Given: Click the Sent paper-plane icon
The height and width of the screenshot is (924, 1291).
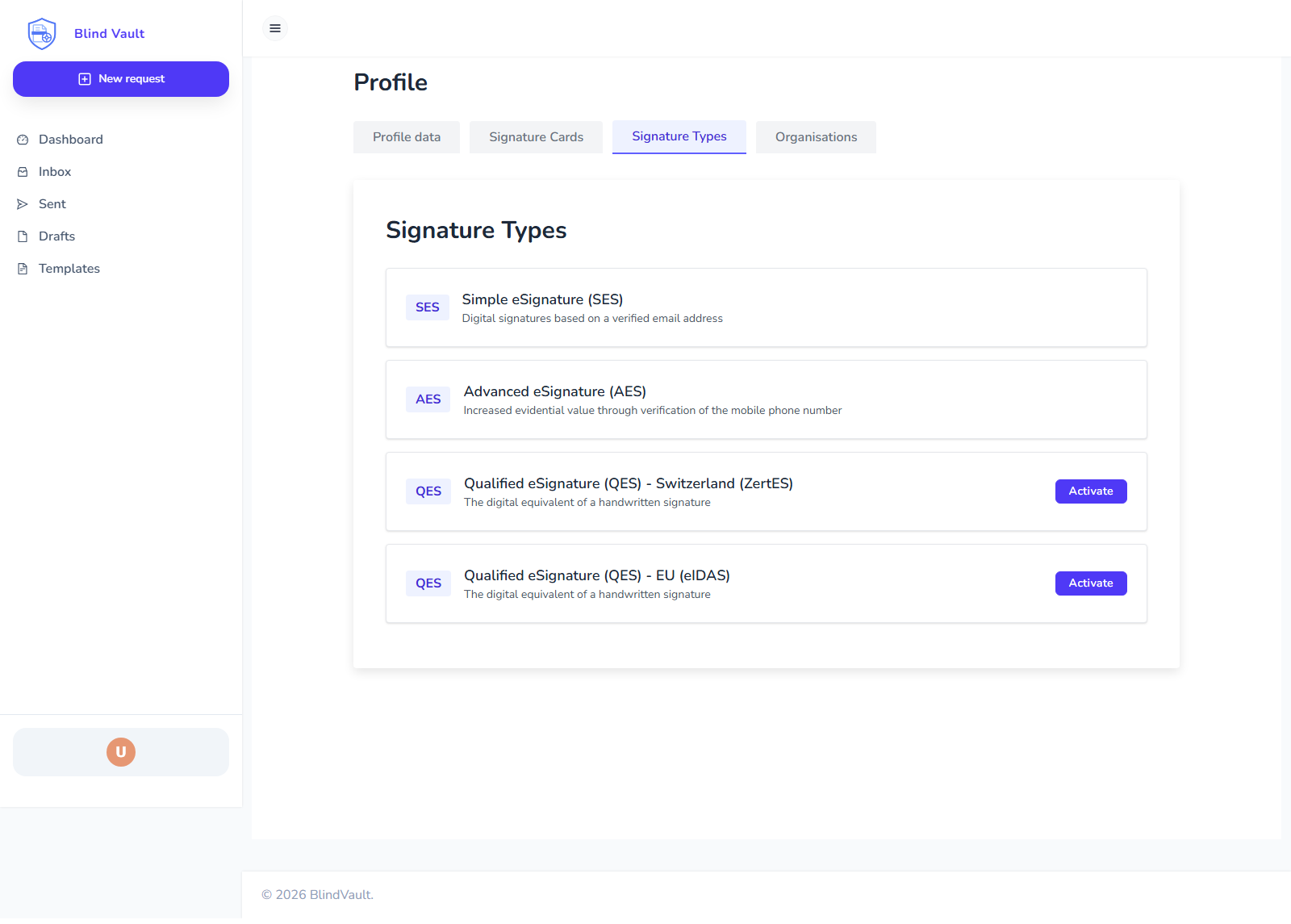Looking at the screenshot, I should click(23, 203).
